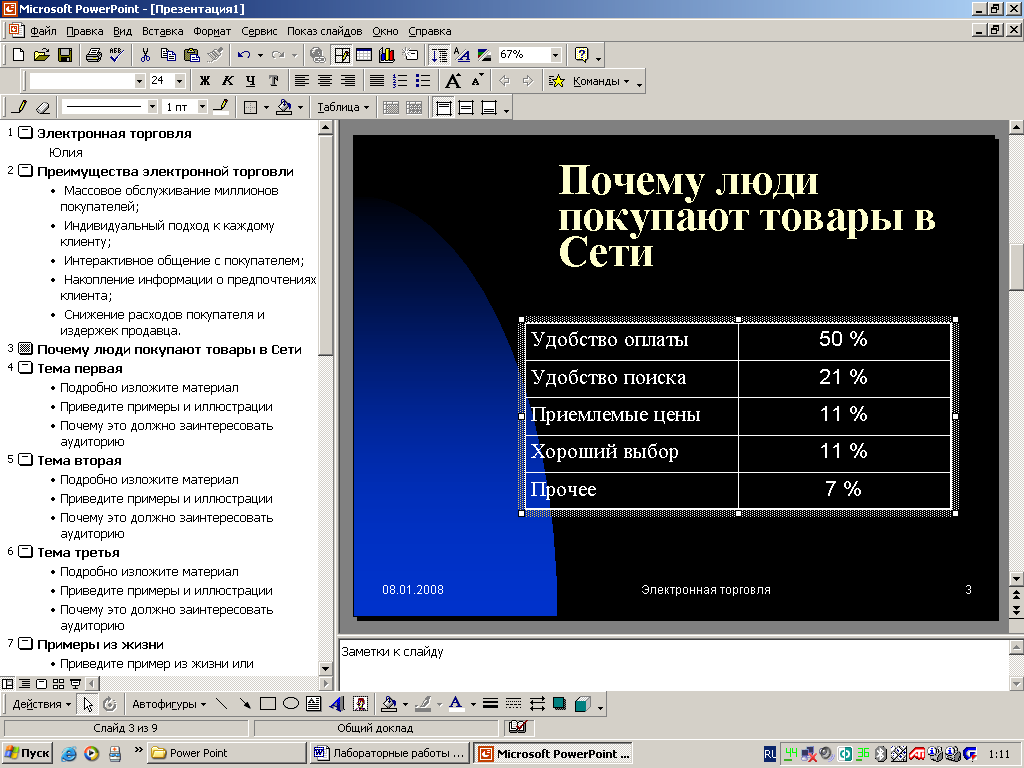Image resolution: width=1024 pixels, height=768 pixels.
Task: Open the Действия dropdown menu
Action: pos(41,704)
